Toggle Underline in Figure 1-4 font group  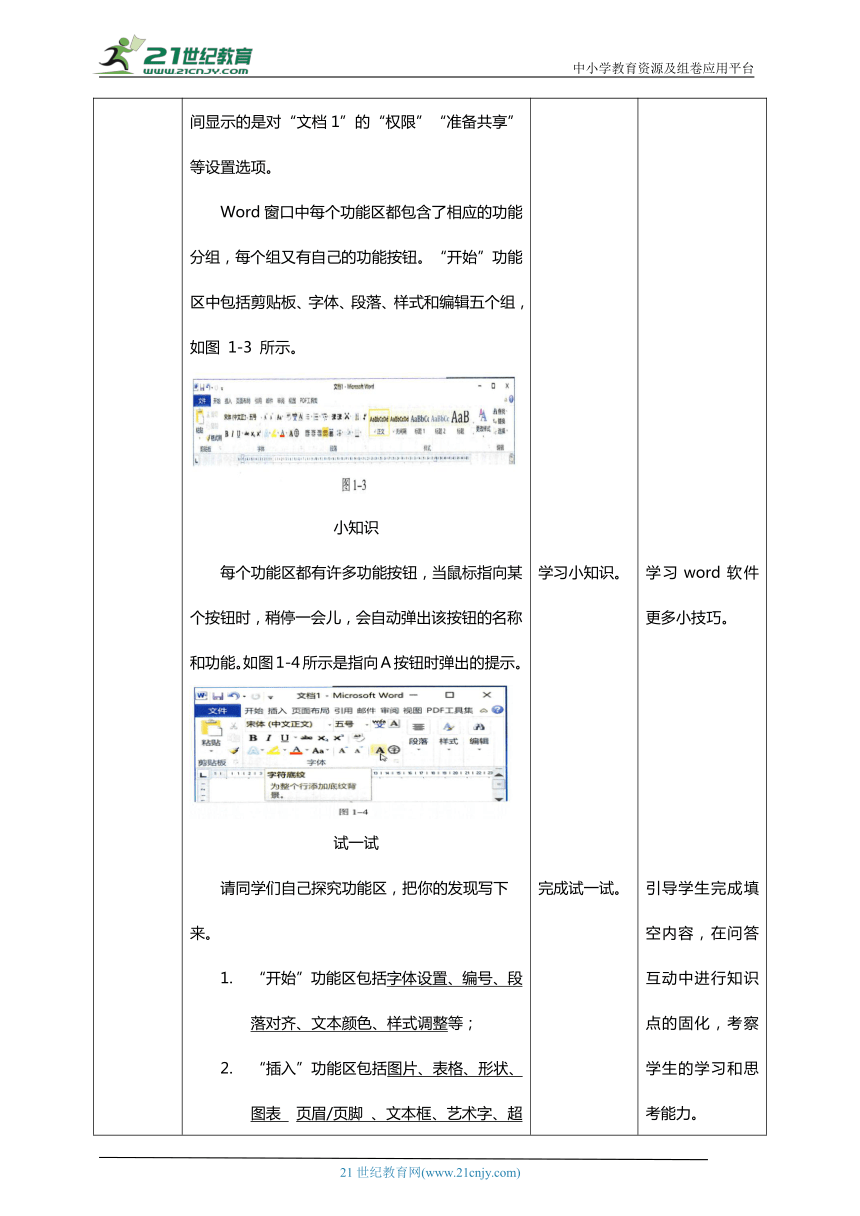point(284,737)
